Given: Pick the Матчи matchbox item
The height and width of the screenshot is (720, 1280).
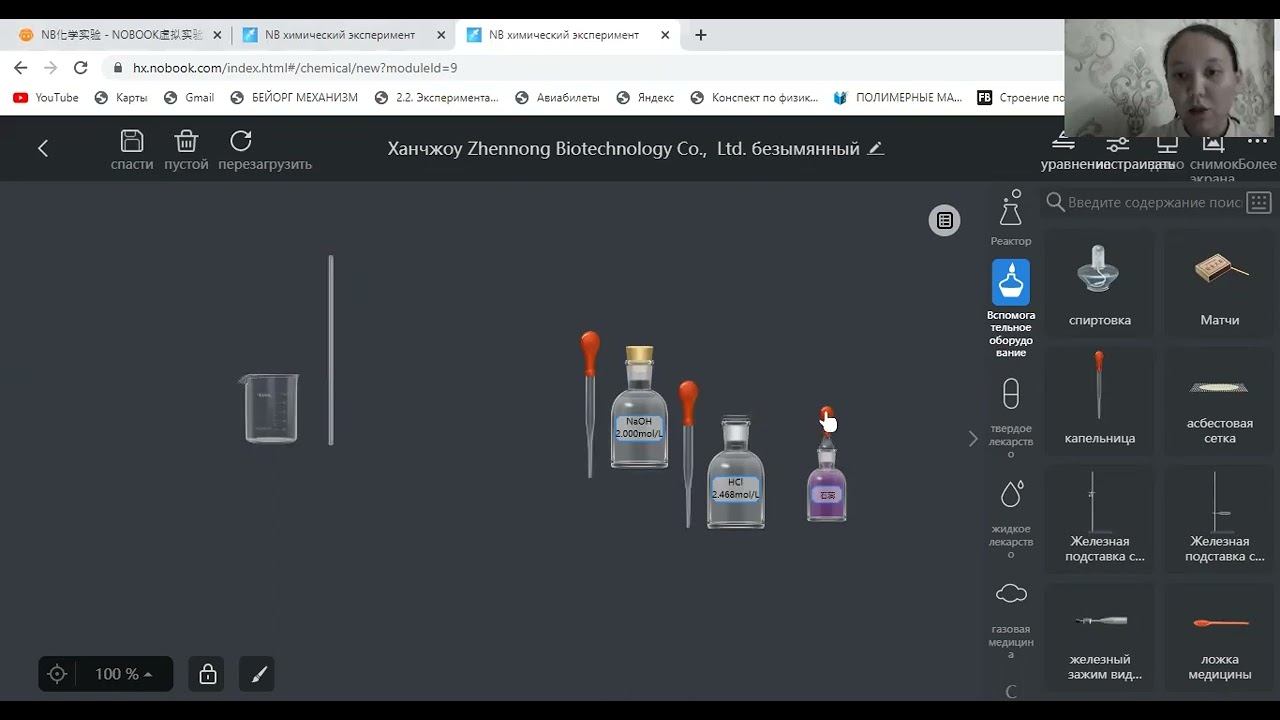Looking at the screenshot, I should pos(1220,284).
